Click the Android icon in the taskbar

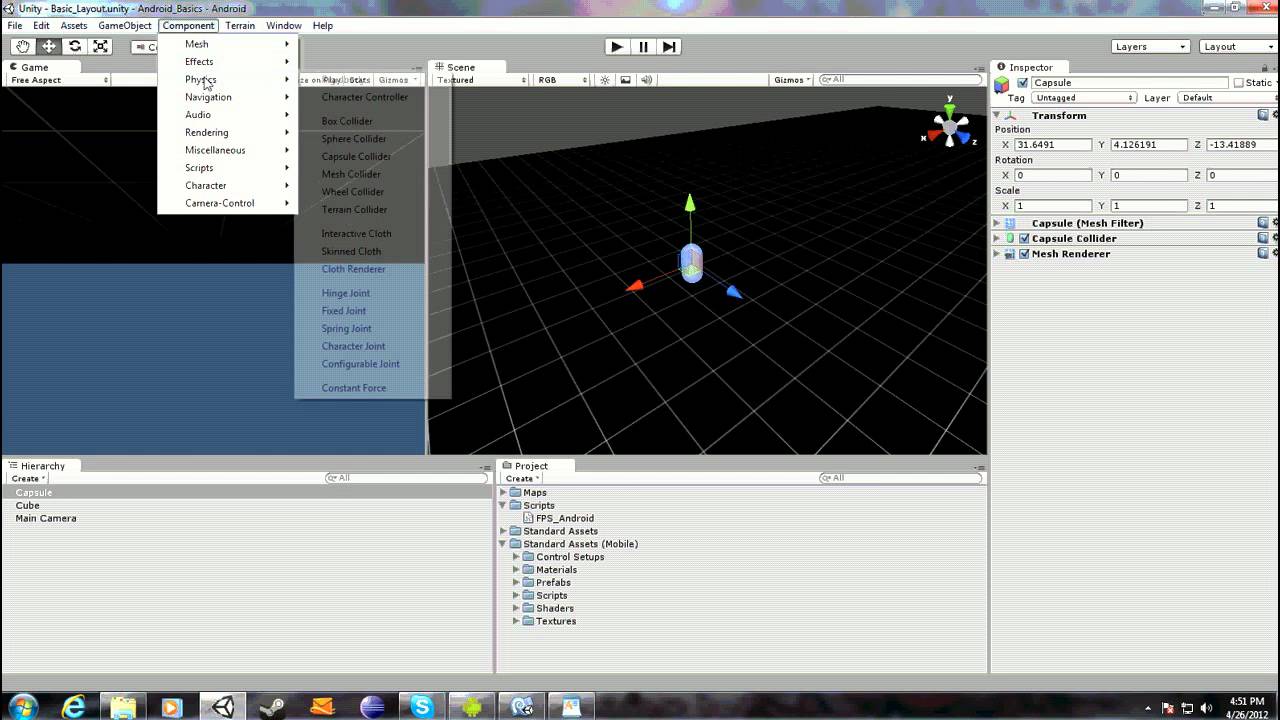(x=472, y=707)
